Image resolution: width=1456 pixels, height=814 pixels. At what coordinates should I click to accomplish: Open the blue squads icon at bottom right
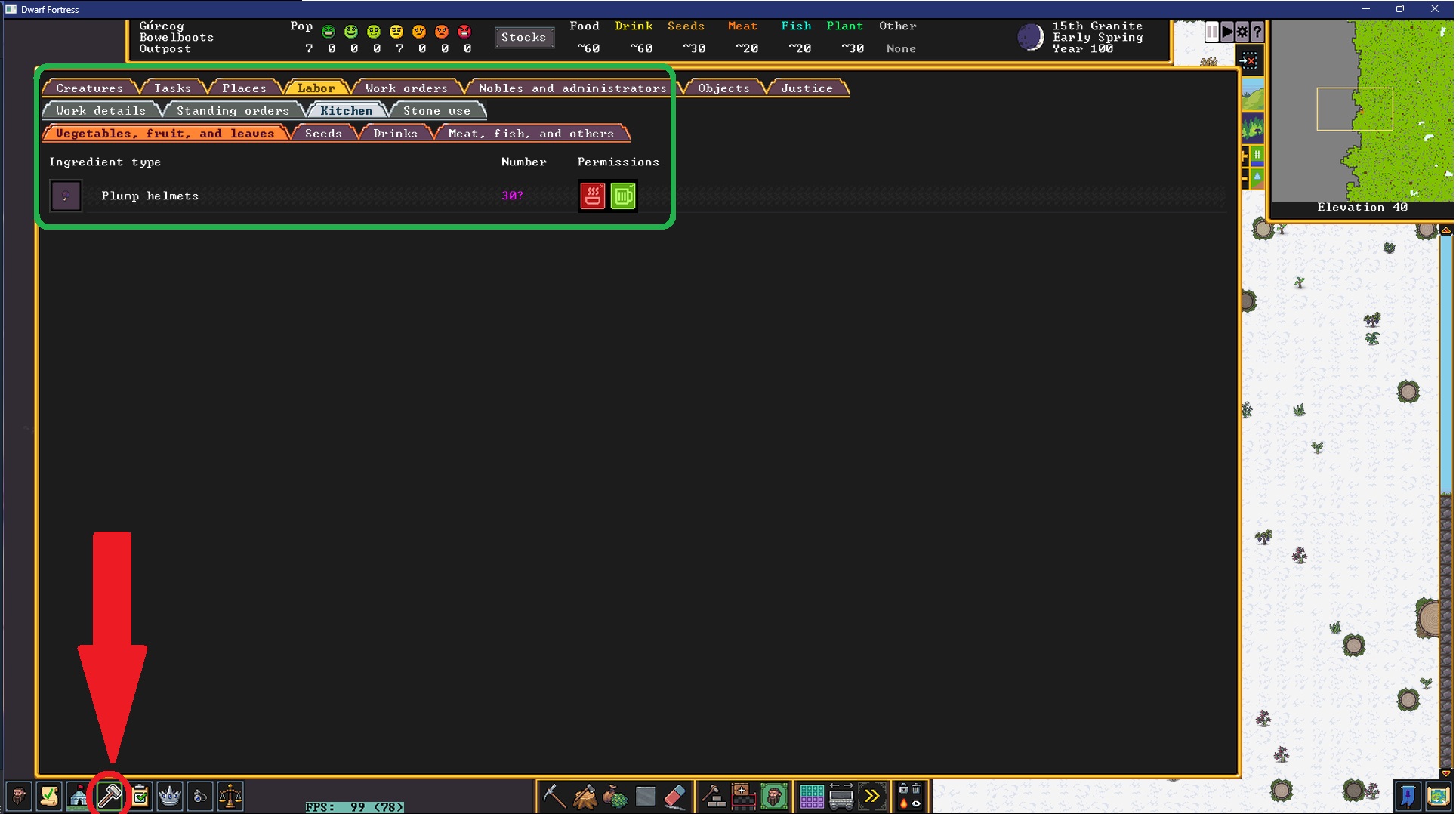click(x=1408, y=796)
